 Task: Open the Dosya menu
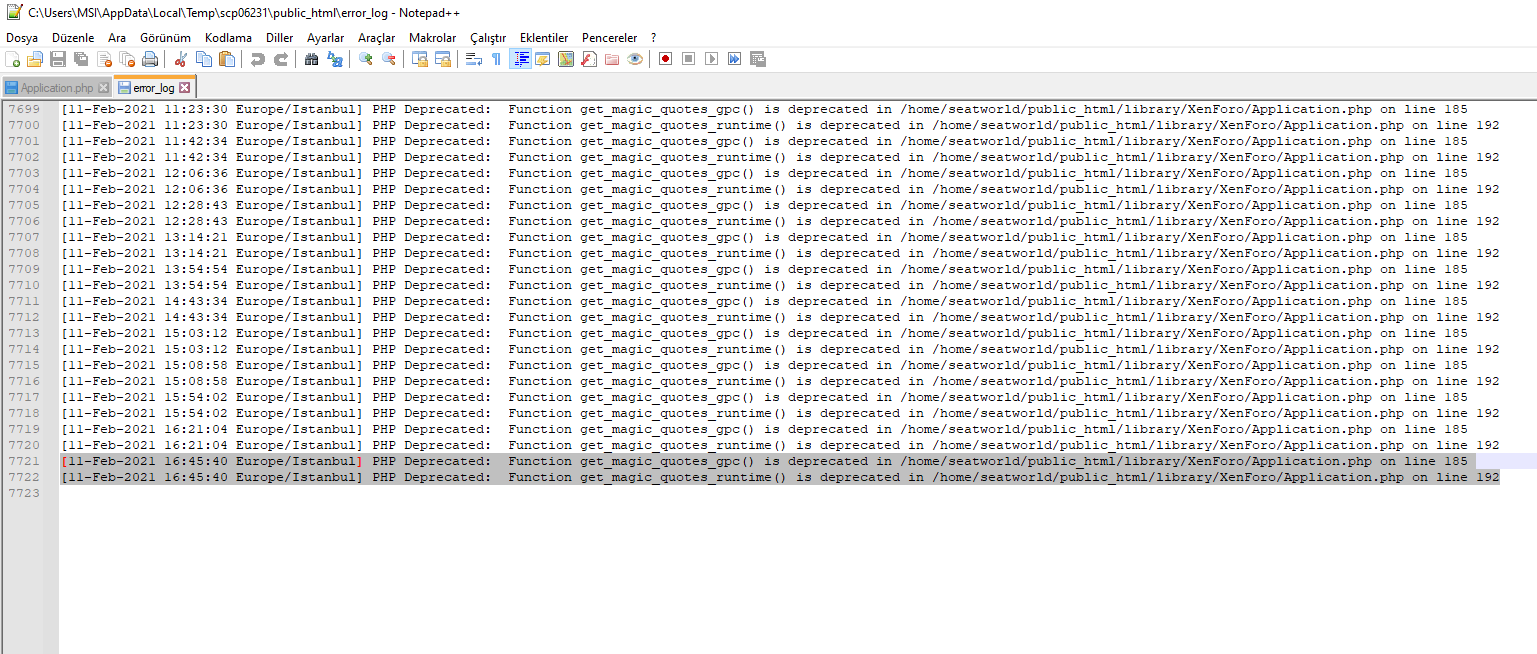(x=22, y=38)
